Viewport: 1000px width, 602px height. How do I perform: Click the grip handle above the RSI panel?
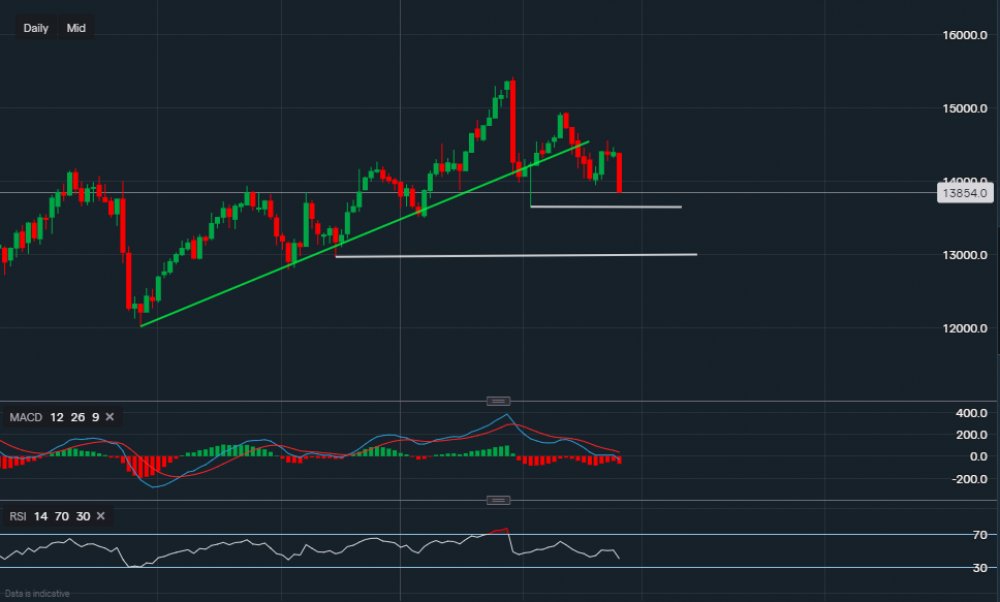click(497, 499)
